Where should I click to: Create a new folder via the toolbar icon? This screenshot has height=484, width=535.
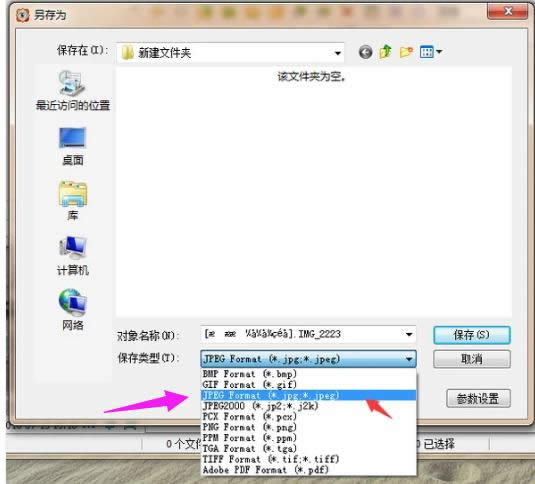[406, 52]
